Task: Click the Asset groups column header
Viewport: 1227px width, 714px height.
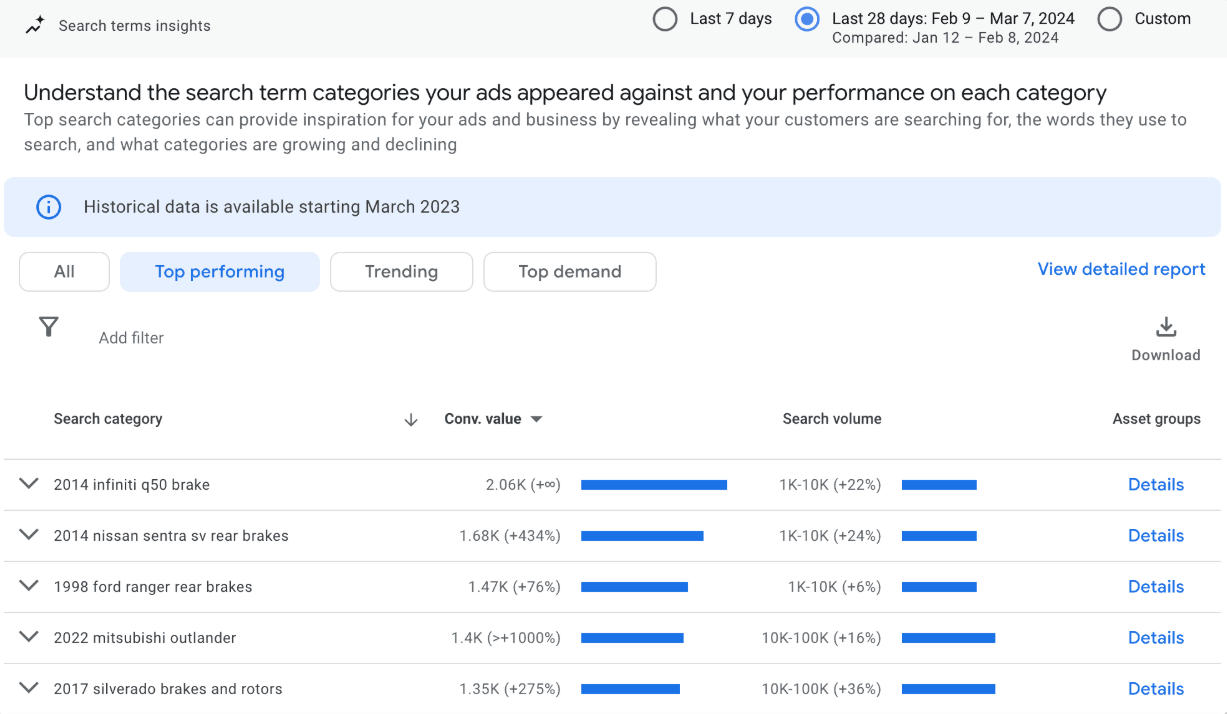Action: (1157, 419)
